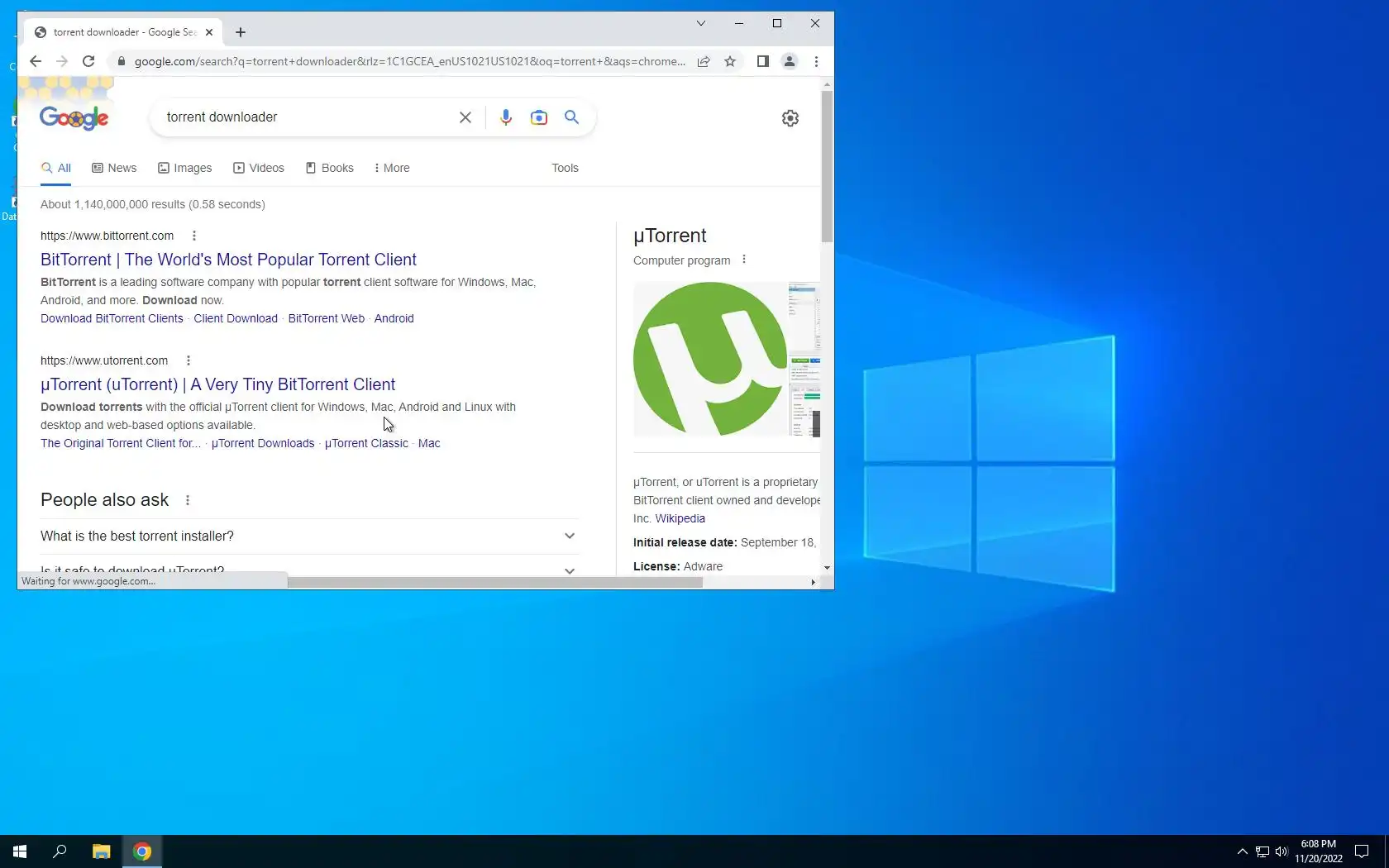Open options for the bittorrent.com result
The height and width of the screenshot is (868, 1389).
click(x=194, y=236)
